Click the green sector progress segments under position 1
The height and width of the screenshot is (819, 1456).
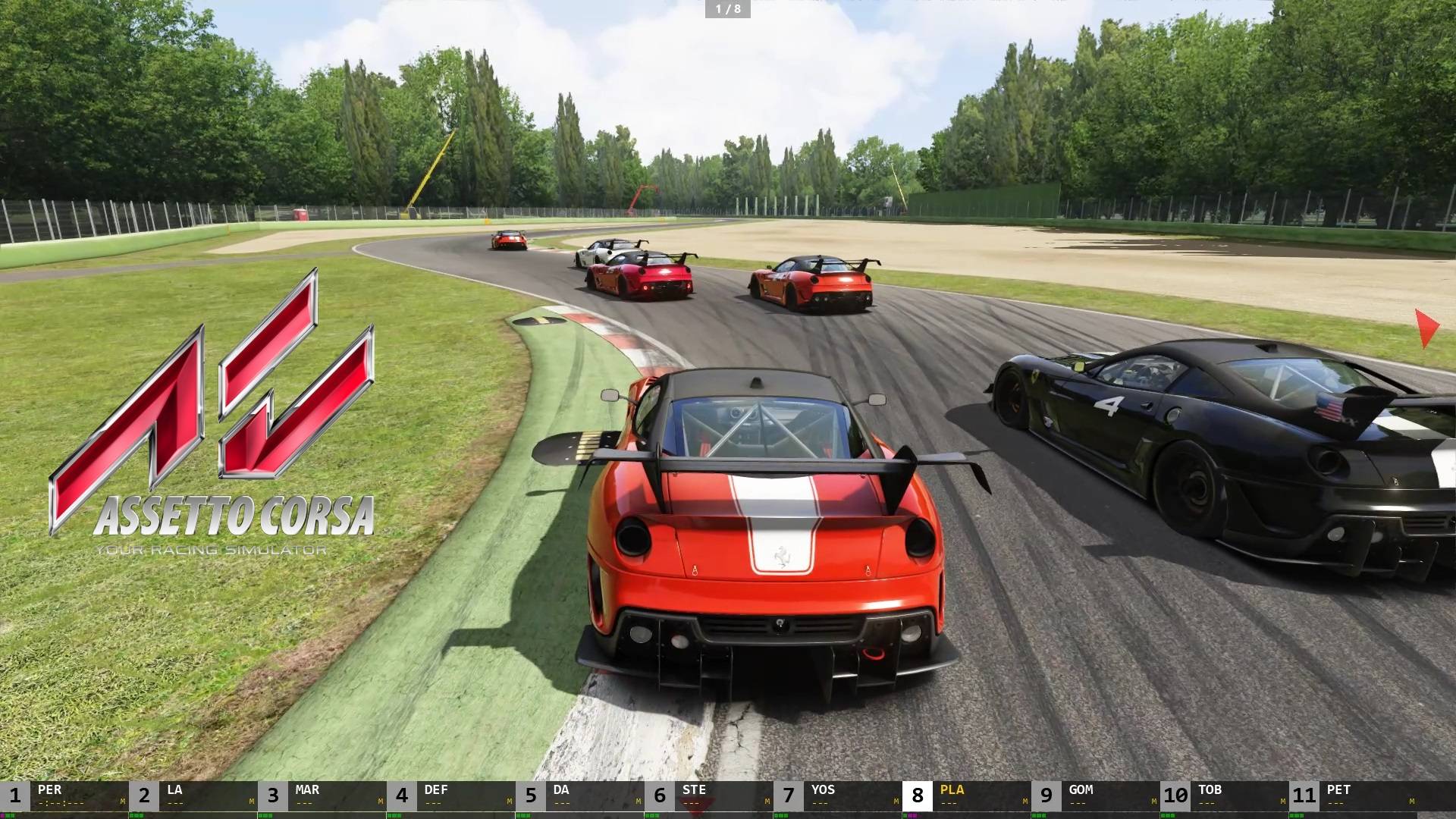pyautogui.click(x=9, y=816)
